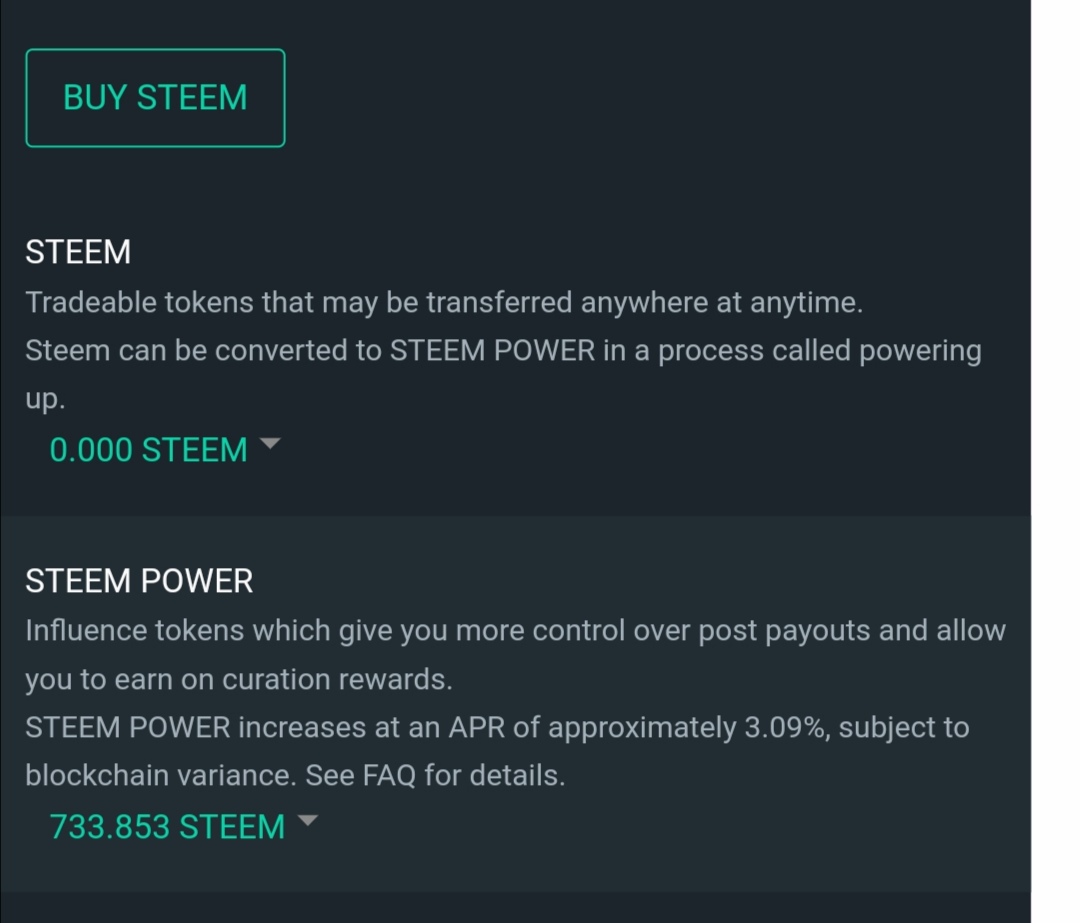This screenshot has height=923, width=1080.
Task: Click "See FAQ for details" text
Action: click(x=435, y=775)
